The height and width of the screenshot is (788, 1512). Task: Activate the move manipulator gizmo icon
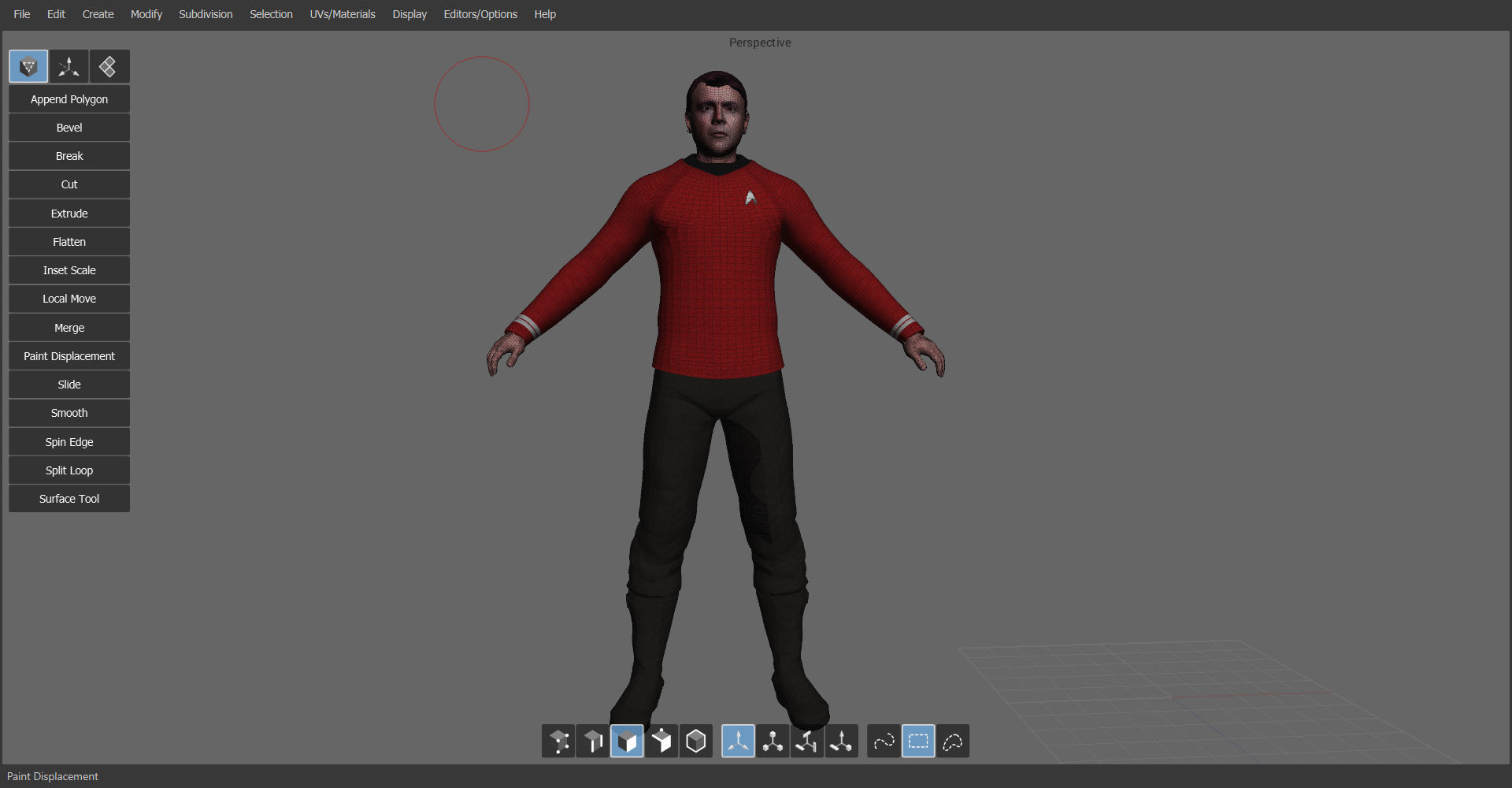(738, 741)
